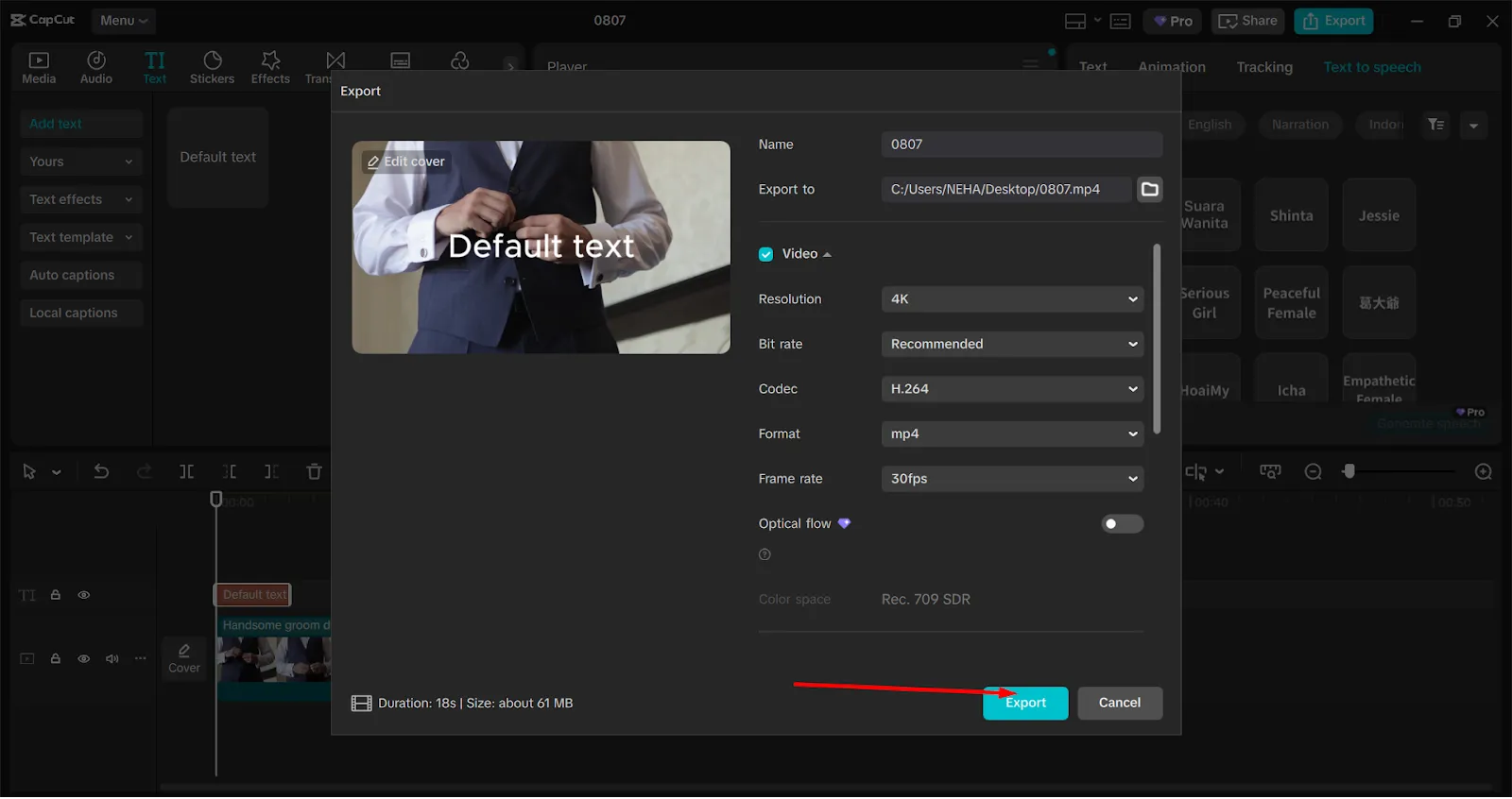The width and height of the screenshot is (1512, 799).
Task: Open the Audio panel
Action: point(96,68)
